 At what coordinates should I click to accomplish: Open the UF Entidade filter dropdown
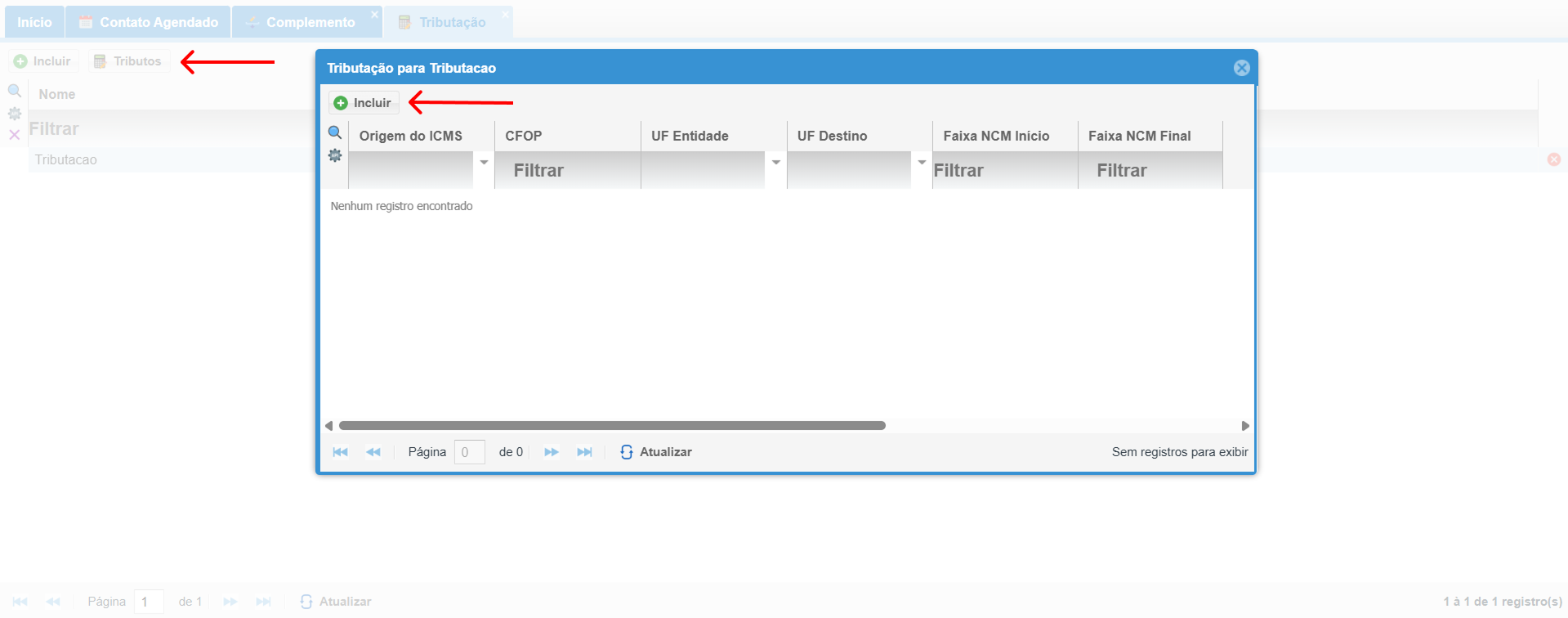coord(775,163)
